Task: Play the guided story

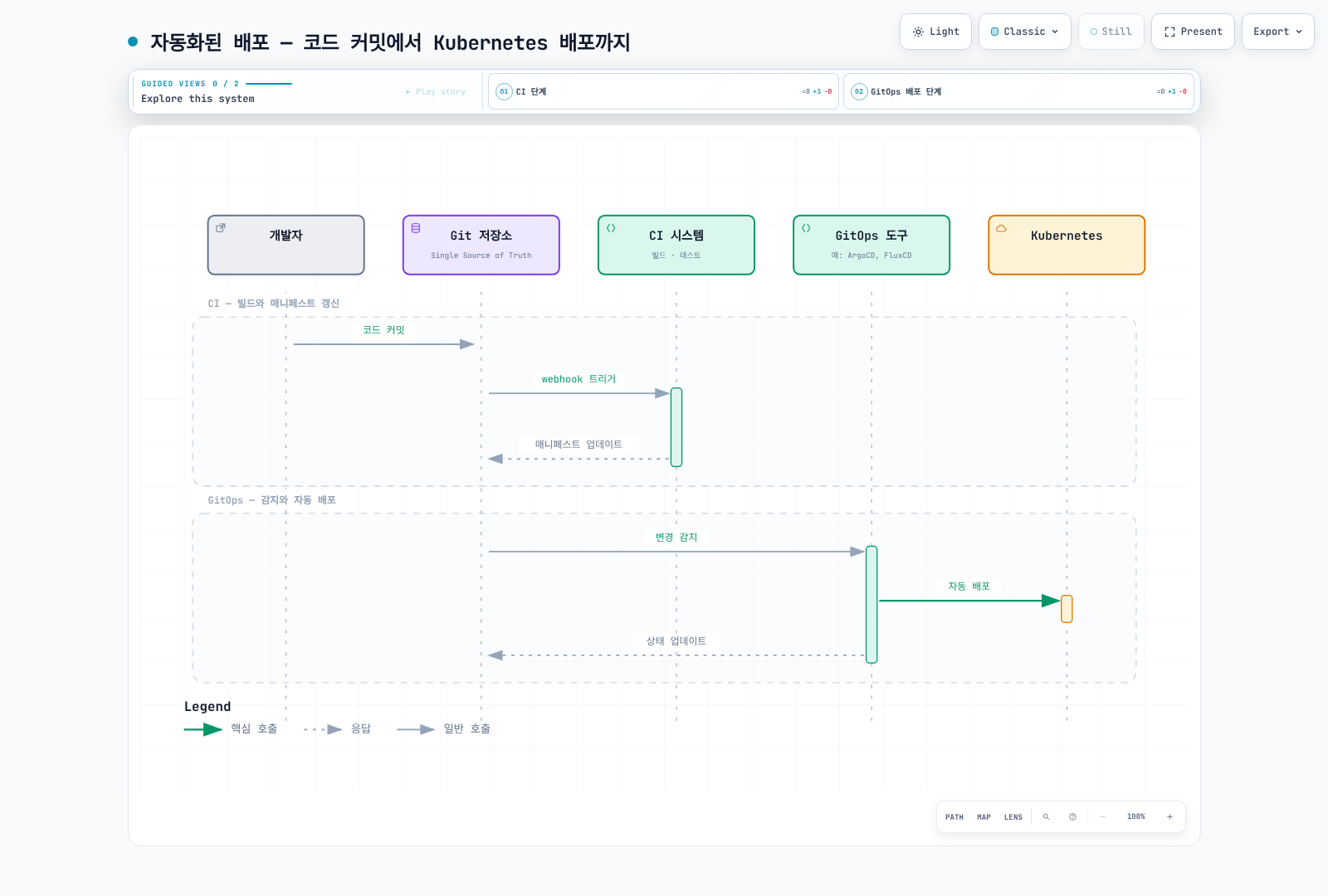Action: click(x=436, y=92)
